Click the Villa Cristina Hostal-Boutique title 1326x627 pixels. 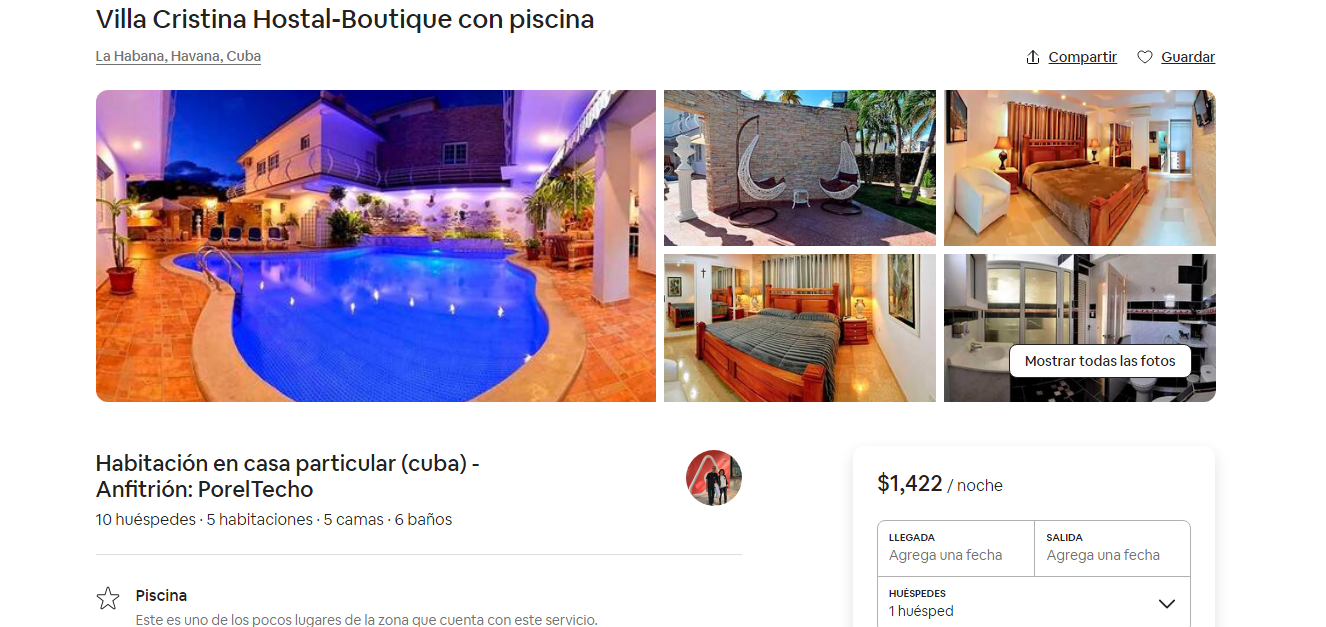click(345, 18)
